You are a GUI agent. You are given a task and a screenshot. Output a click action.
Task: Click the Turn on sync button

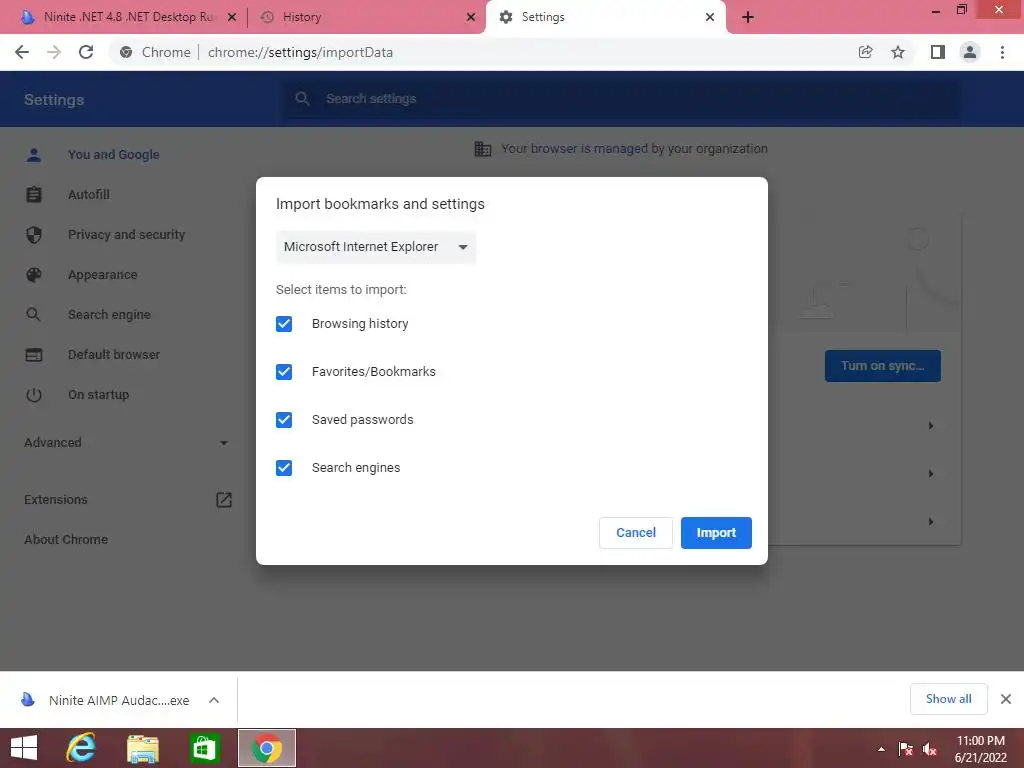click(x=882, y=366)
